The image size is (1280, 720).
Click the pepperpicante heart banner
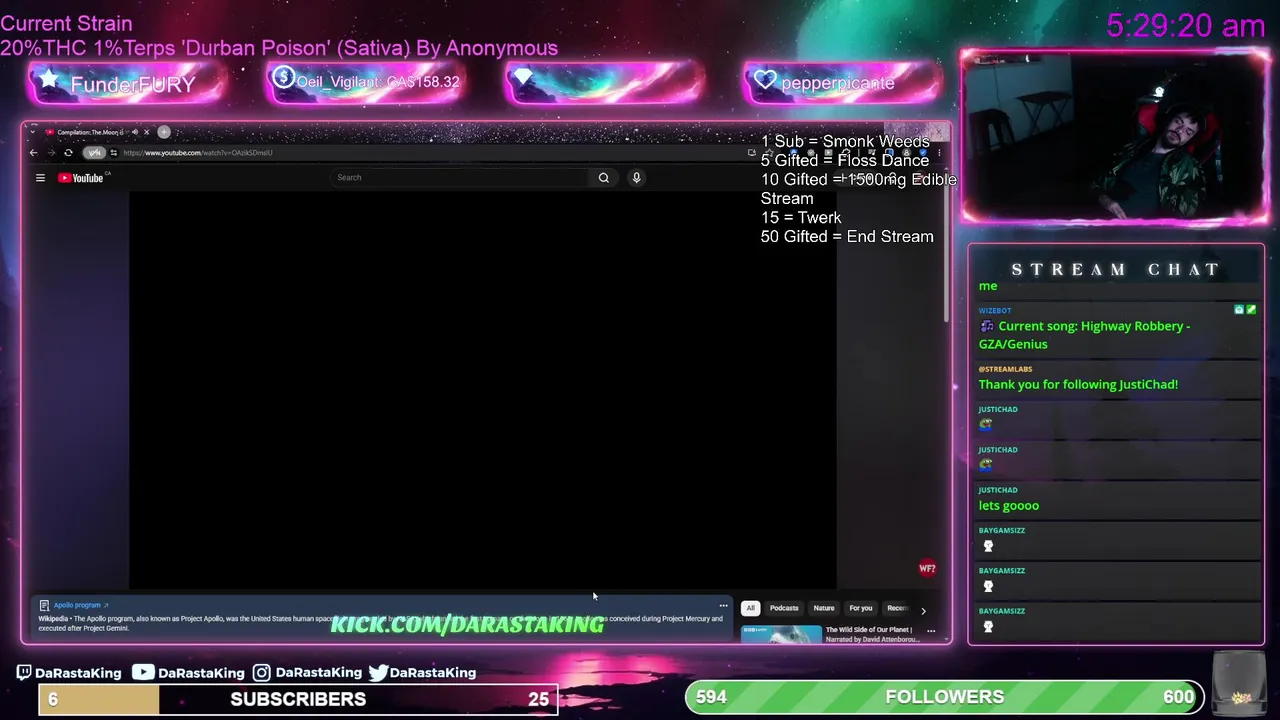pos(842,83)
